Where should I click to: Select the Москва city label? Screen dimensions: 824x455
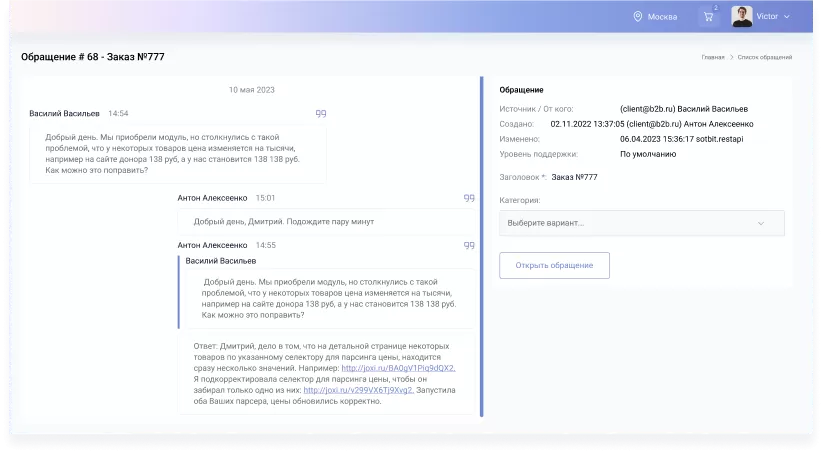click(662, 17)
